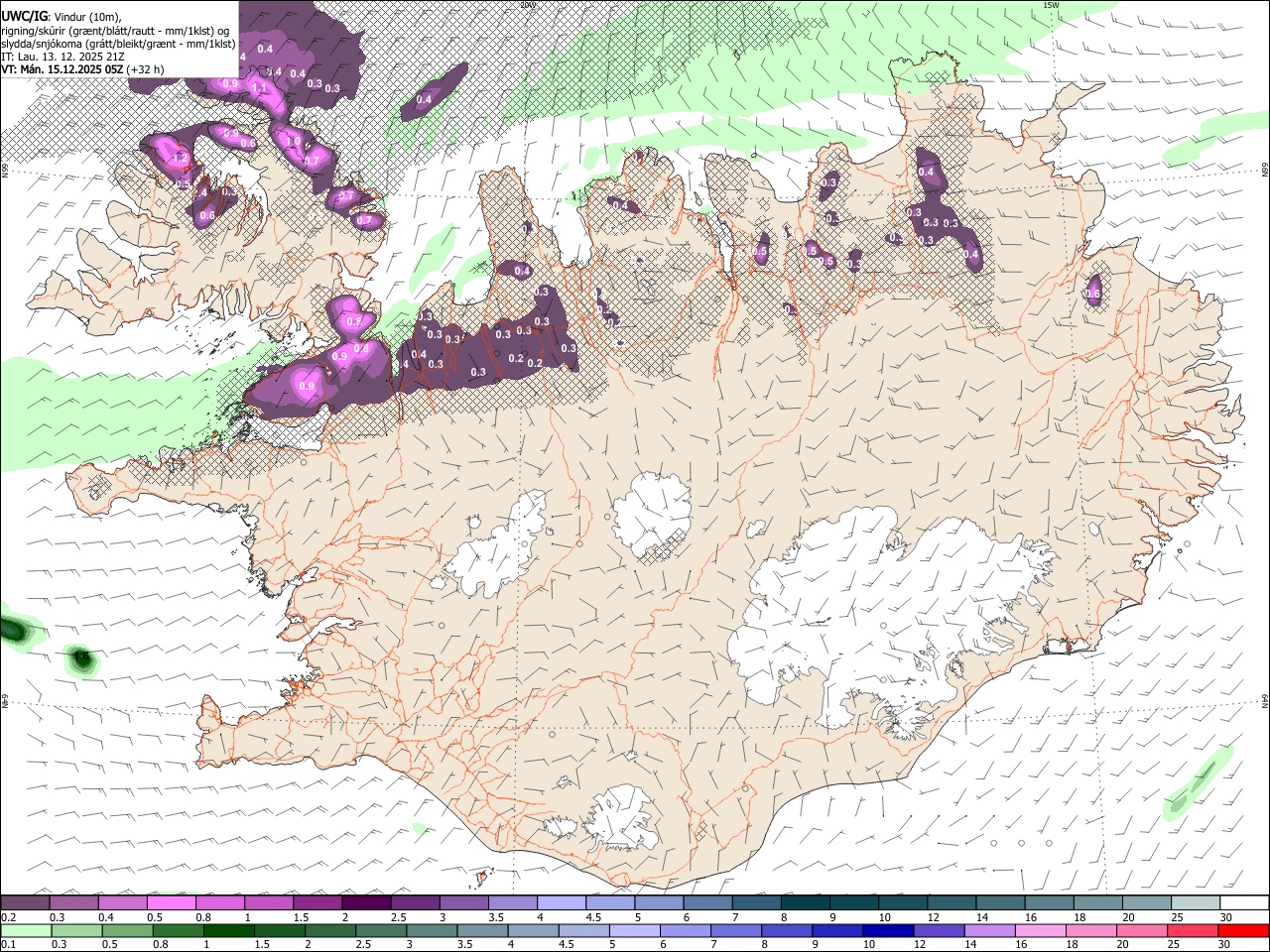Click the 'UWC/IG' title text
Screen dimensions: 1270x952
(24, 16)
